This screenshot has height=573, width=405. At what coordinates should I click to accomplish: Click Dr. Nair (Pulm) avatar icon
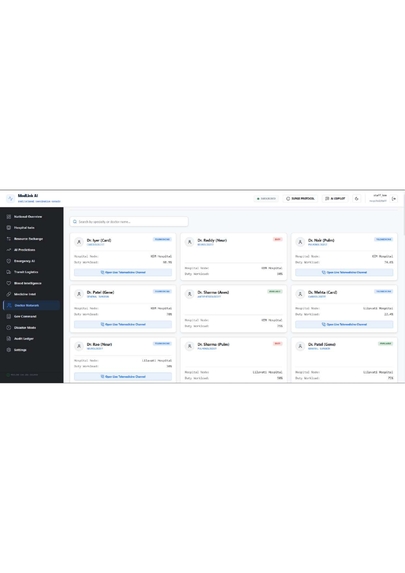[300, 242]
